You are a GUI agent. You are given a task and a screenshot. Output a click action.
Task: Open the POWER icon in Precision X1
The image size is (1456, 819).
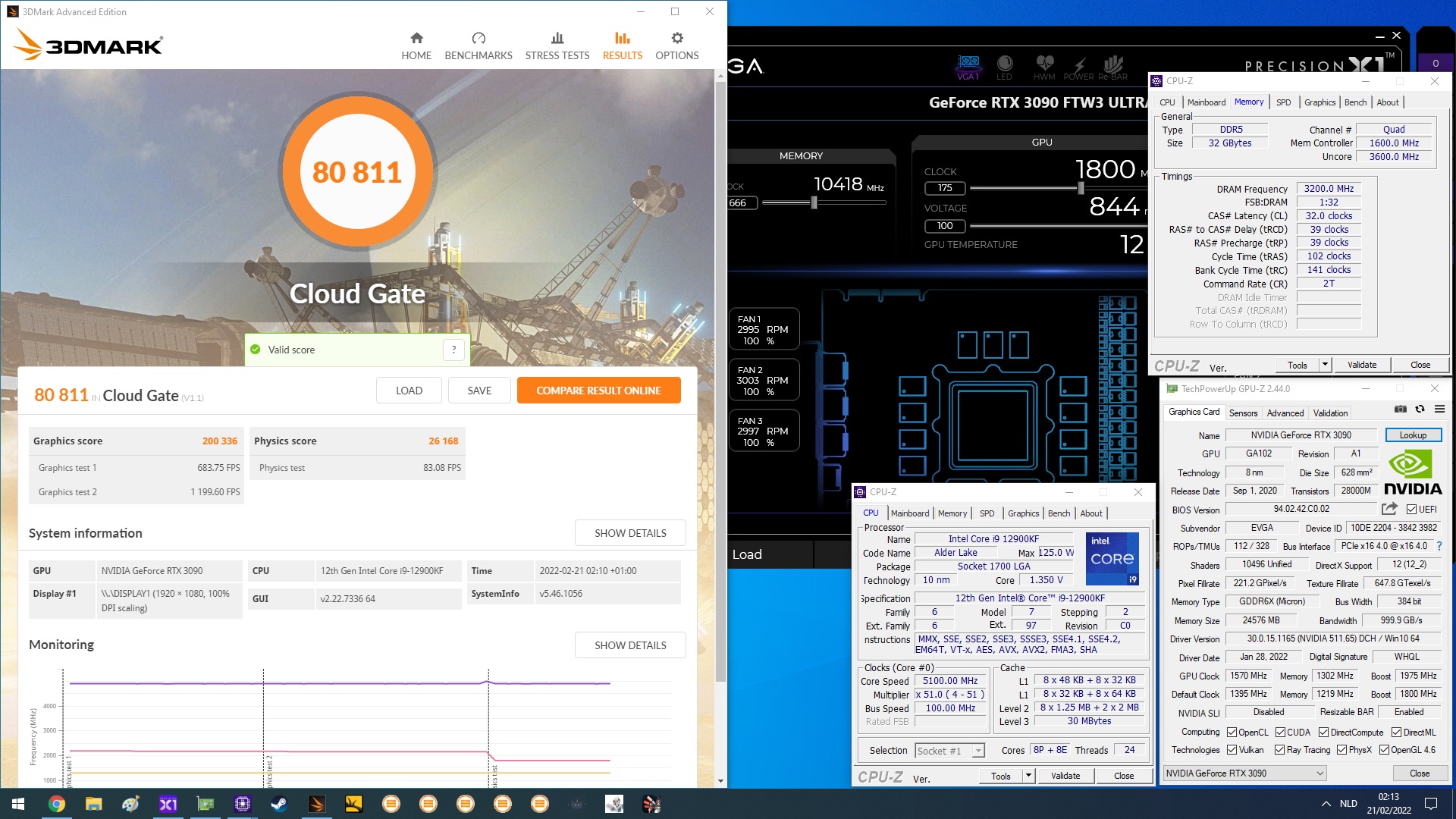coord(1078,67)
